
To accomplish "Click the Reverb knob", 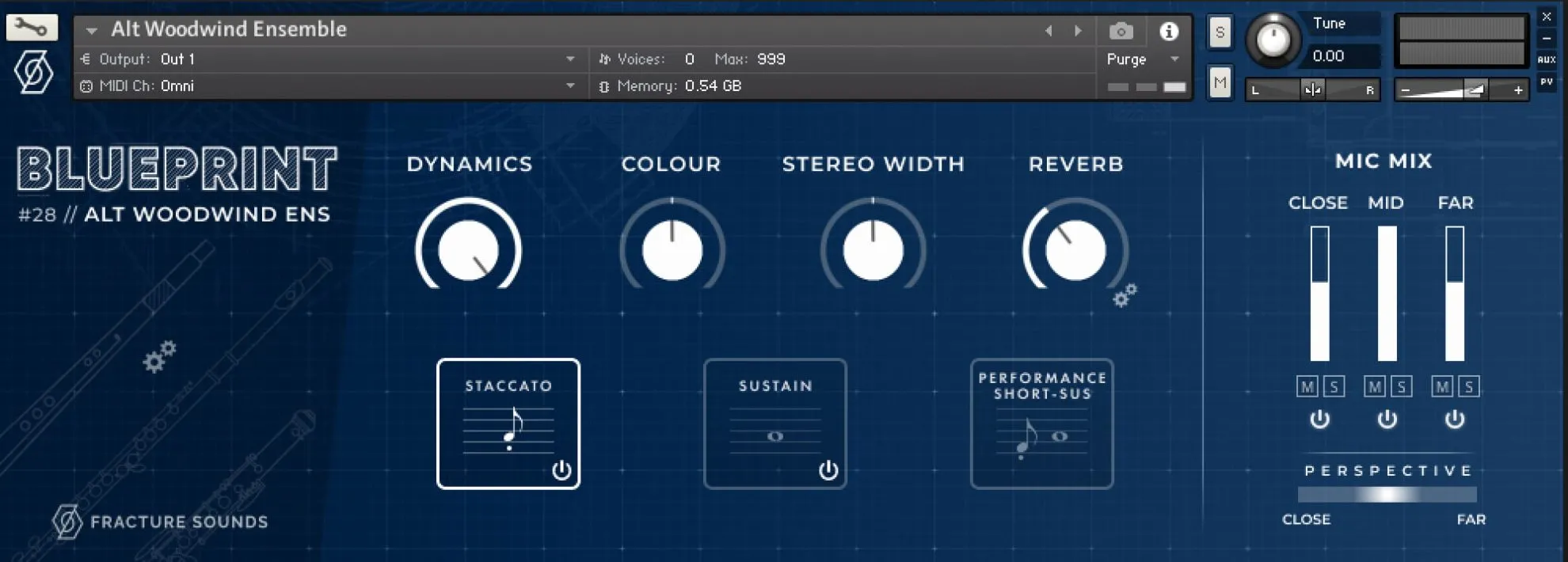I will click(1075, 249).
